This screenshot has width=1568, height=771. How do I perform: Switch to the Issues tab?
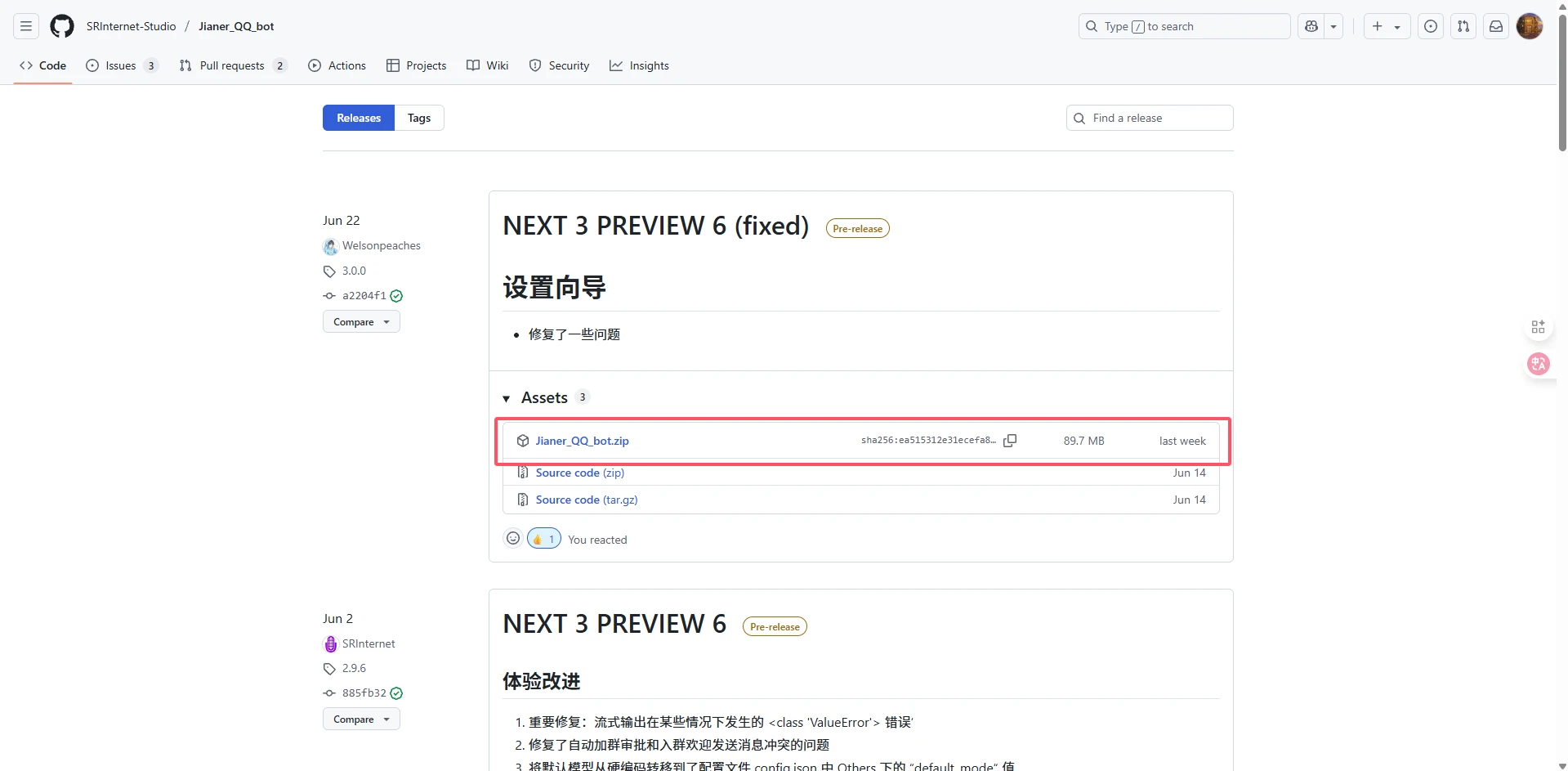122,65
